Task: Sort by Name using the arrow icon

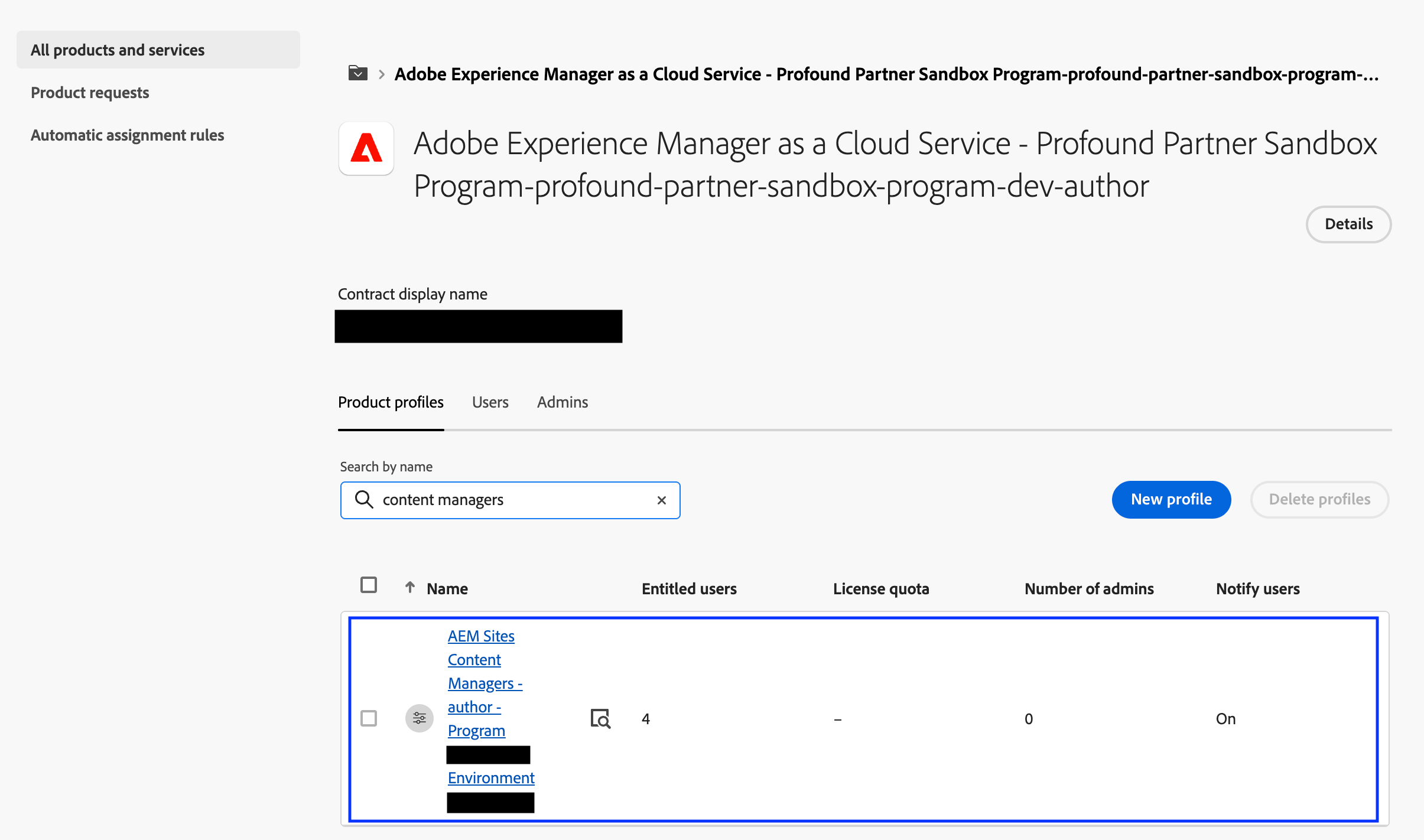Action: tap(410, 588)
